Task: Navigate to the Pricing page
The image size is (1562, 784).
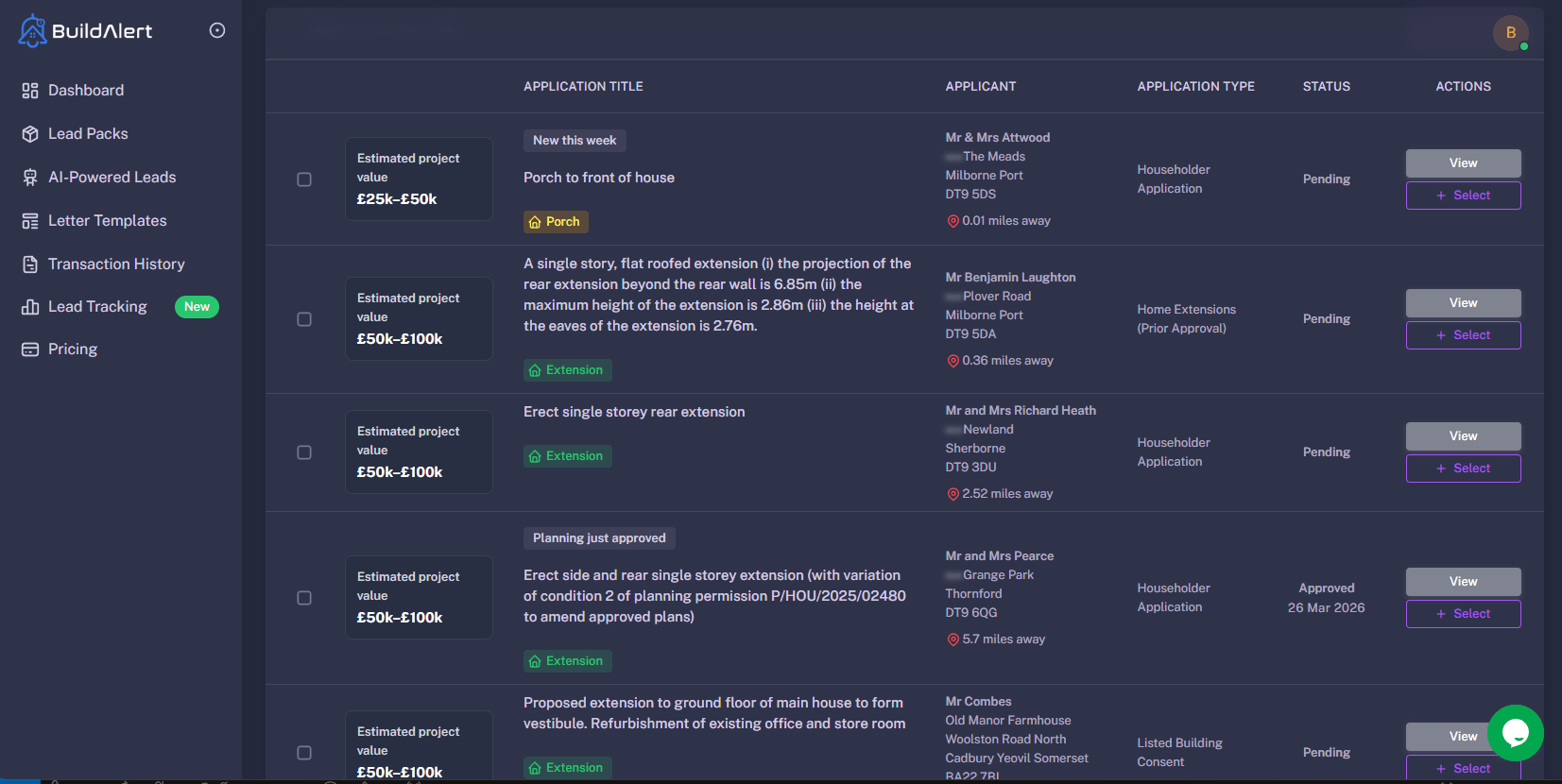Action: (73, 349)
